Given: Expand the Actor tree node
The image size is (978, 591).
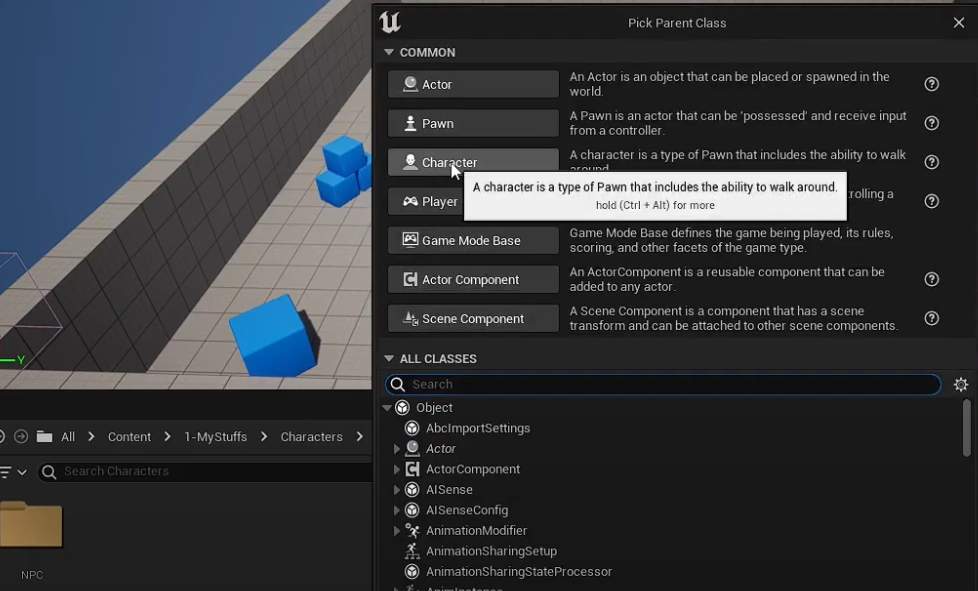Looking at the screenshot, I should [397, 449].
